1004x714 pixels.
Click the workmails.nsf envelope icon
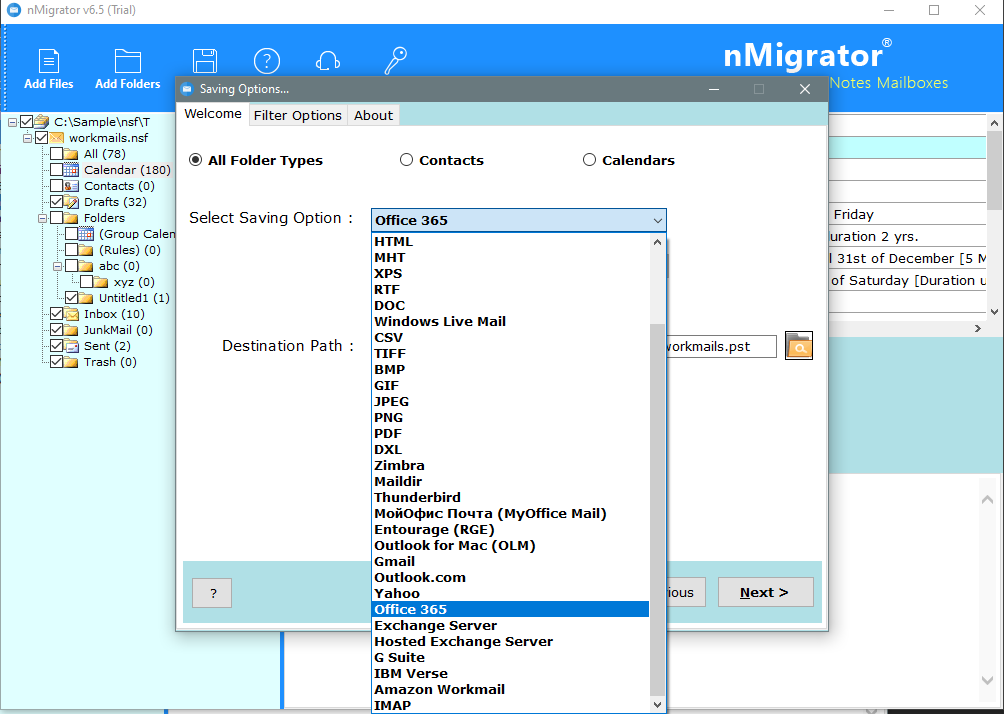click(x=56, y=138)
